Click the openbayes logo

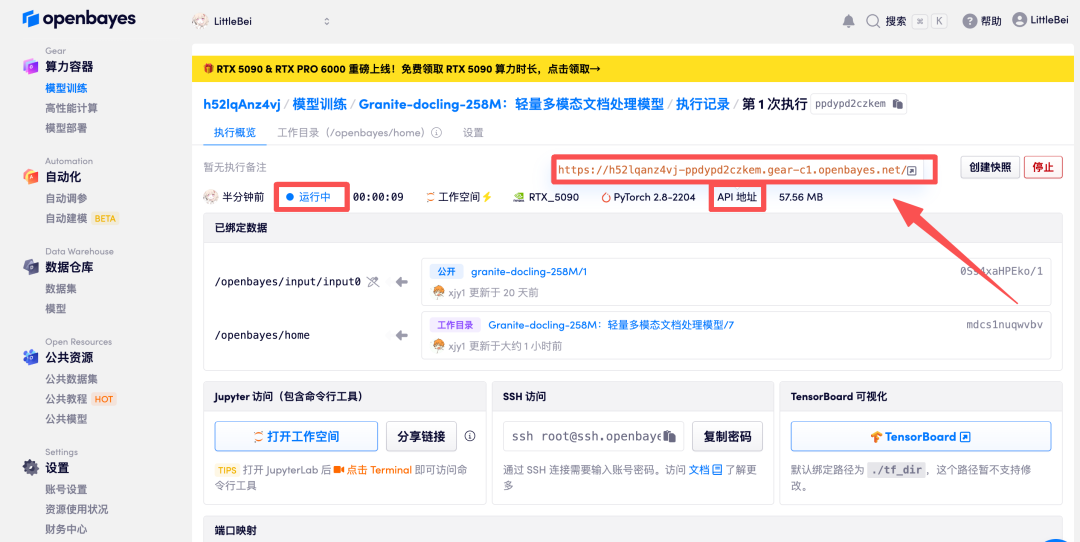pyautogui.click(x=79, y=19)
